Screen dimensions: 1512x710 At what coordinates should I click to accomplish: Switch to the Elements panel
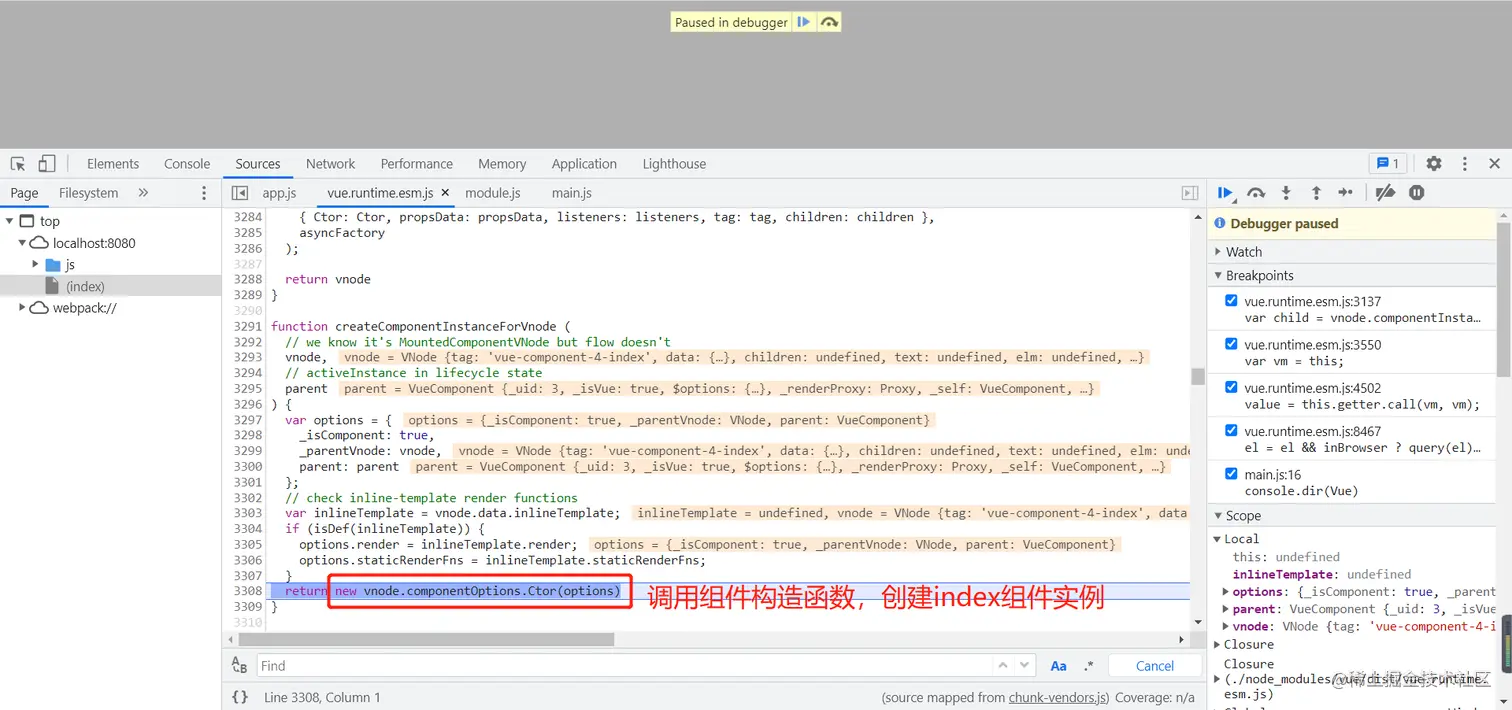(113, 164)
